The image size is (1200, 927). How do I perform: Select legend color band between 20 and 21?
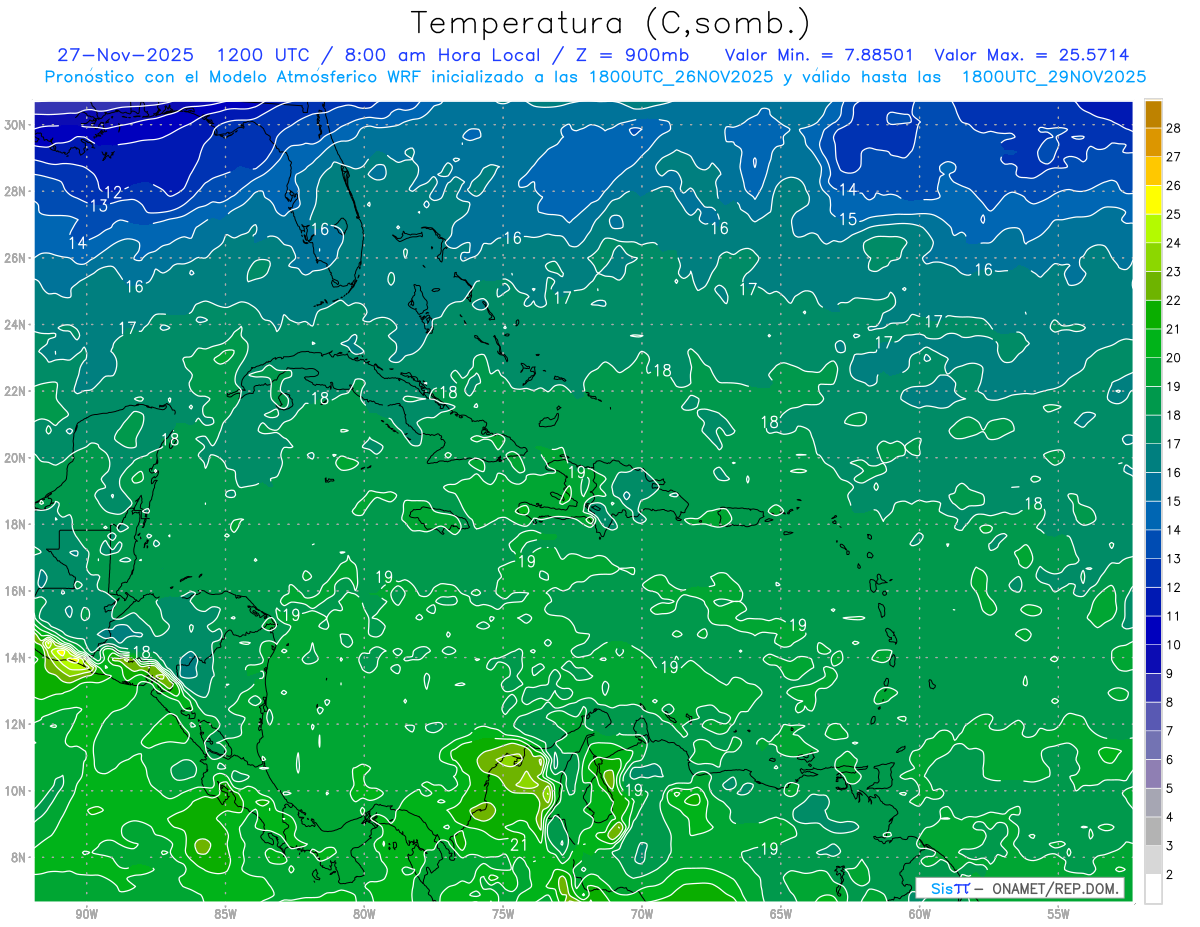[1153, 343]
